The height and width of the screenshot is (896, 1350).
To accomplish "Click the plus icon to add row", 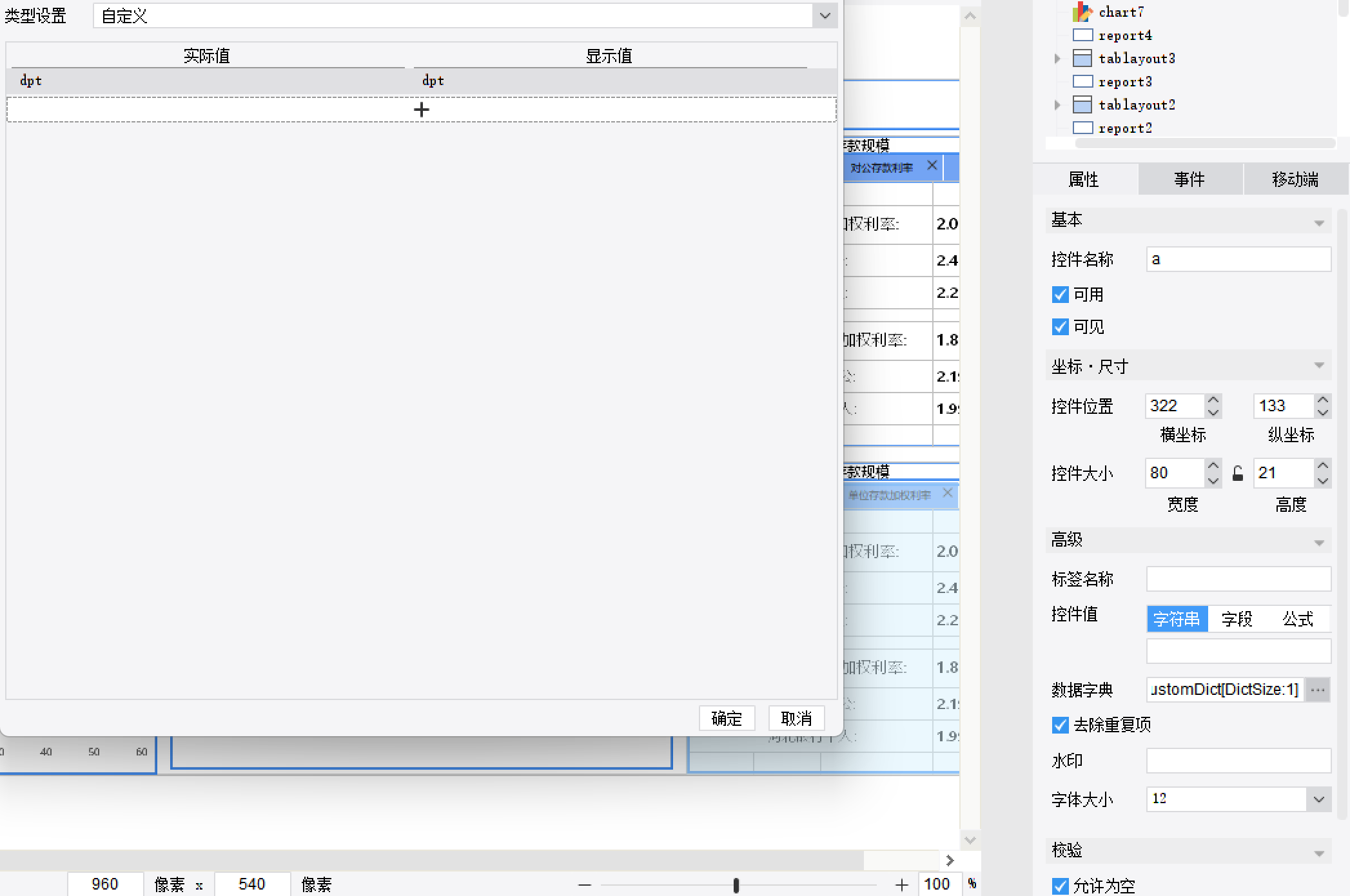I will [x=422, y=110].
